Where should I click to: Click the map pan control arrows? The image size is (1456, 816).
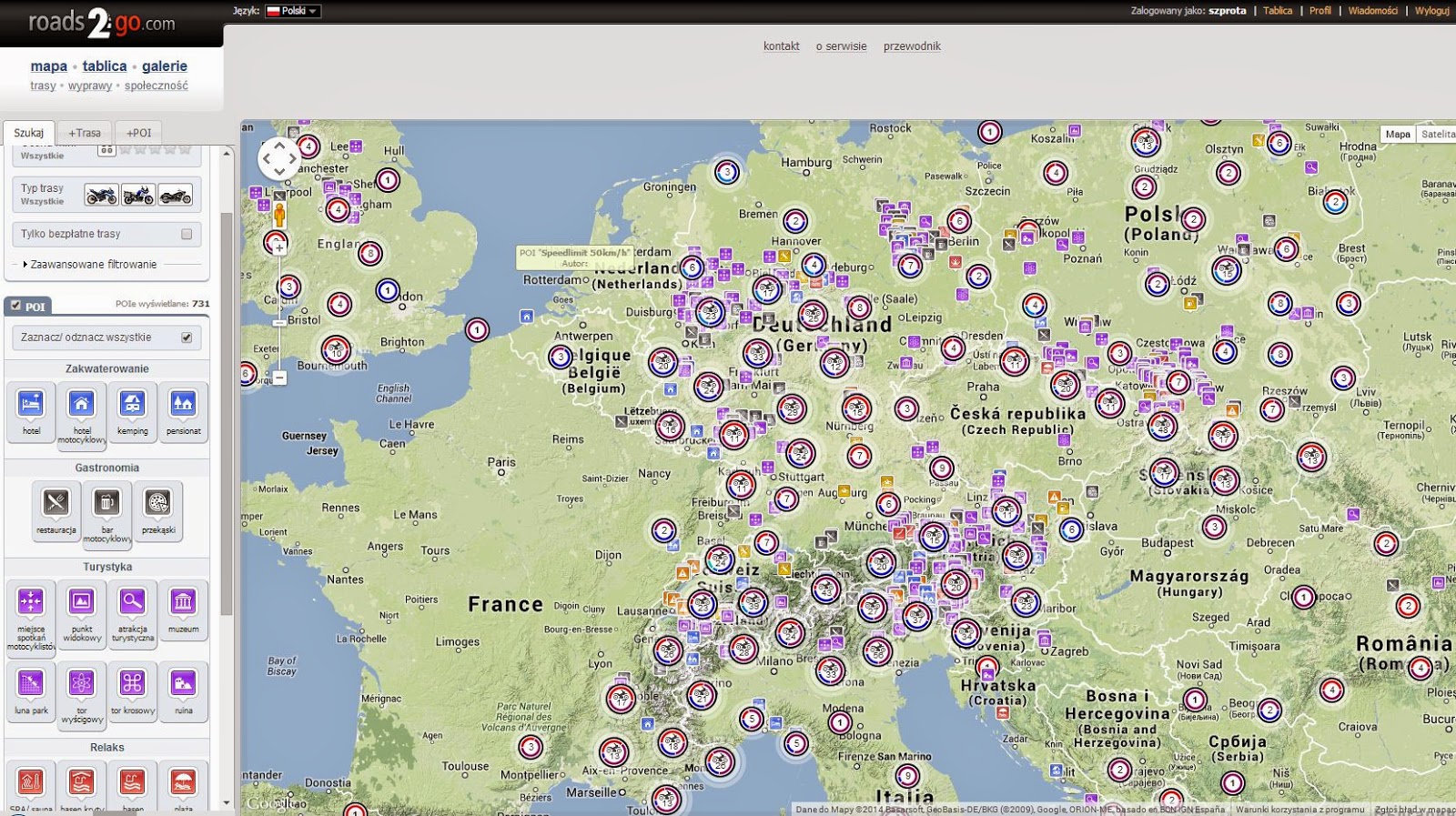(279, 159)
